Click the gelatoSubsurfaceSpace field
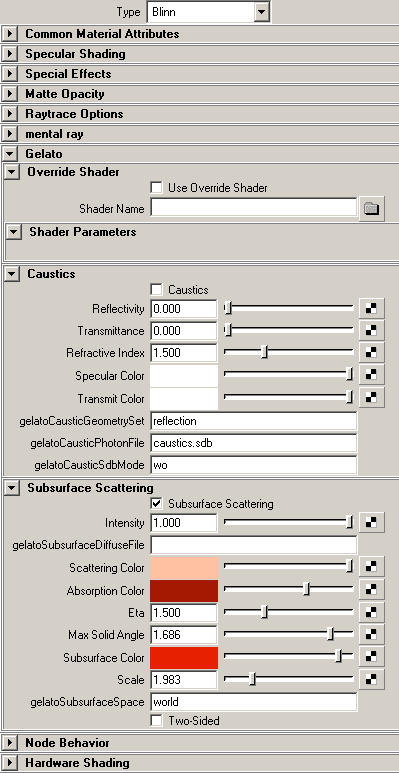399x773 pixels. [254, 702]
